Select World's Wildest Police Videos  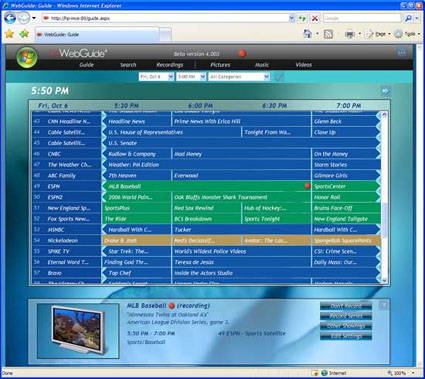coord(241,251)
